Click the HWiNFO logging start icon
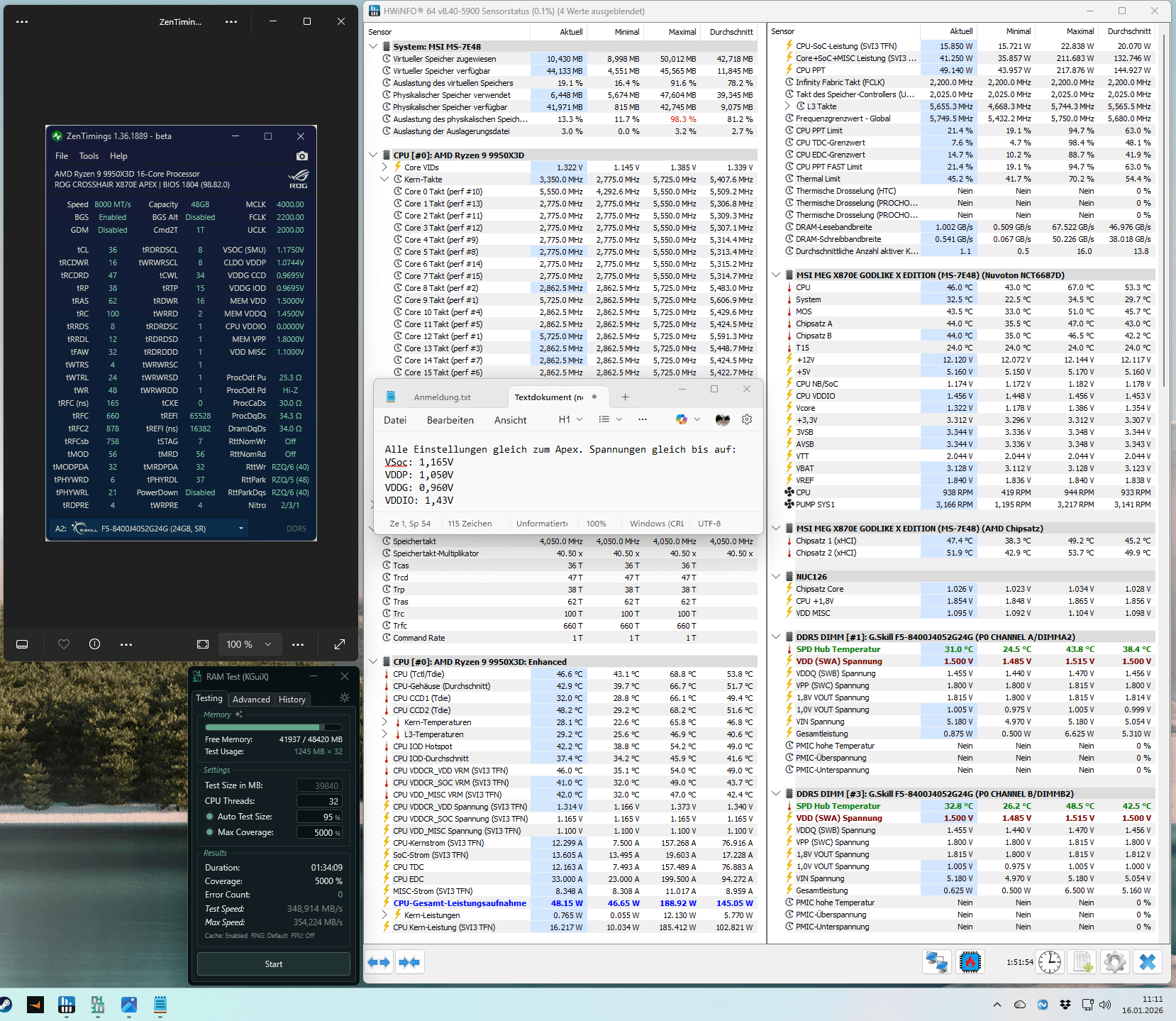This screenshot has width=1176, height=1021. tap(1082, 962)
